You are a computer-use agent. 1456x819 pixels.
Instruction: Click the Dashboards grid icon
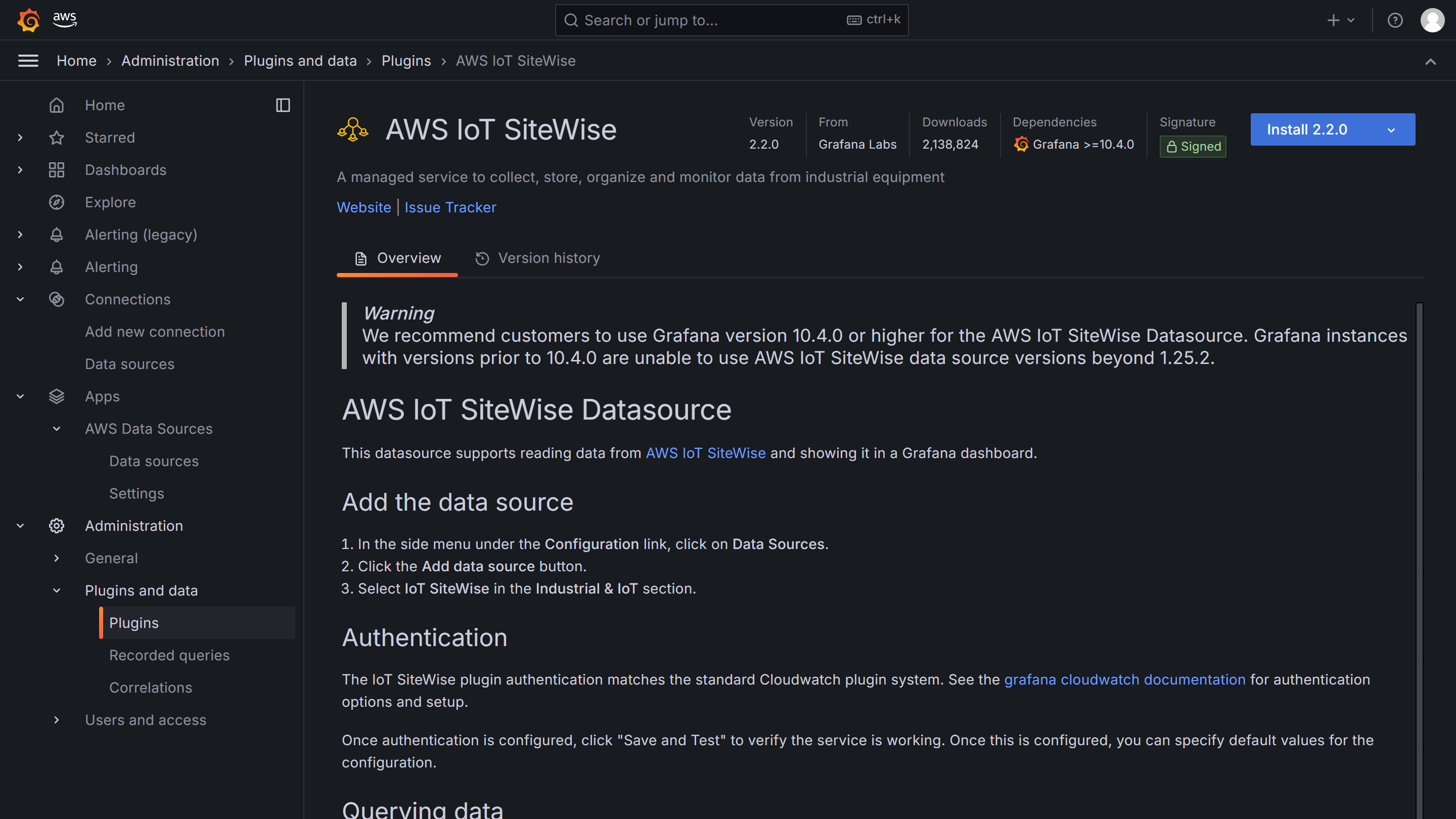coord(57,169)
